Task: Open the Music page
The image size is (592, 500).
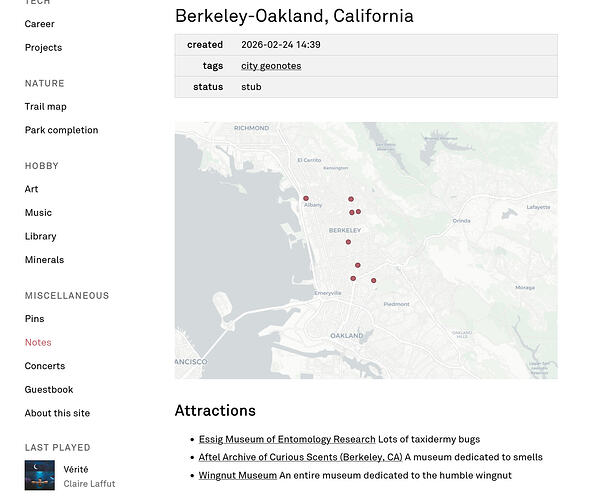Action: pos(38,213)
